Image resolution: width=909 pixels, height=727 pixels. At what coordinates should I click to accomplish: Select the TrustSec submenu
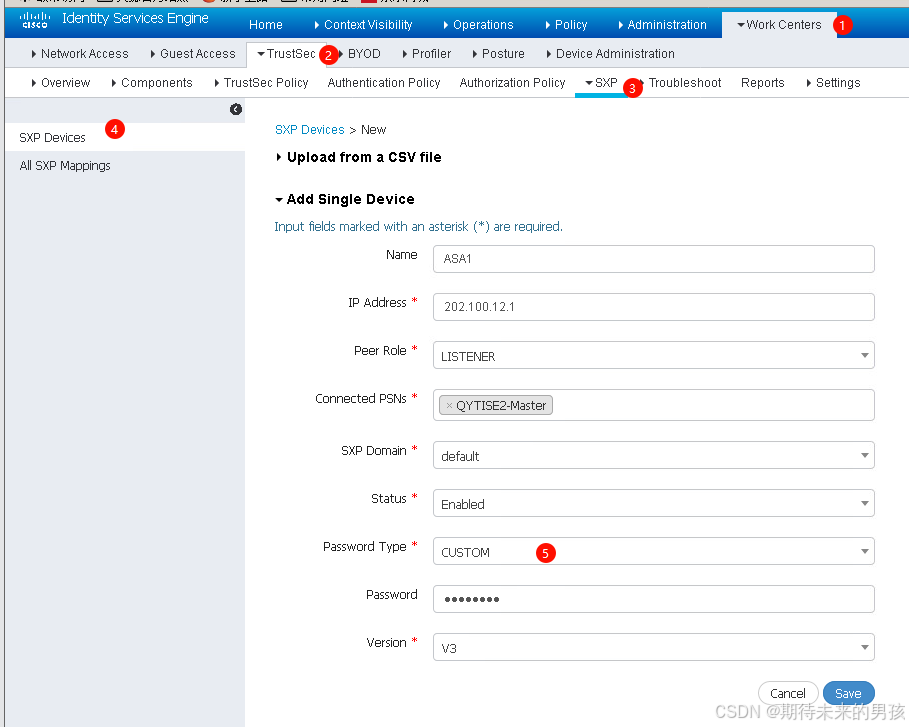pos(286,54)
